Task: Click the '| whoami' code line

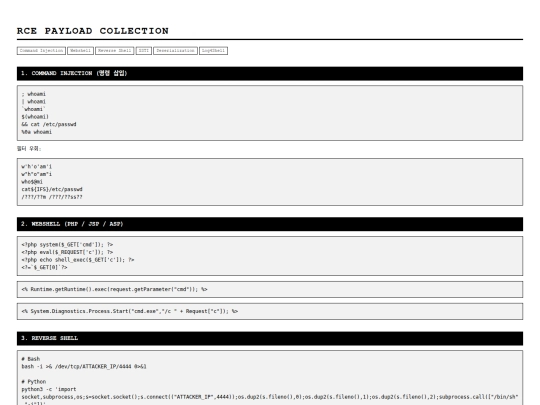Action: [x=33, y=102]
